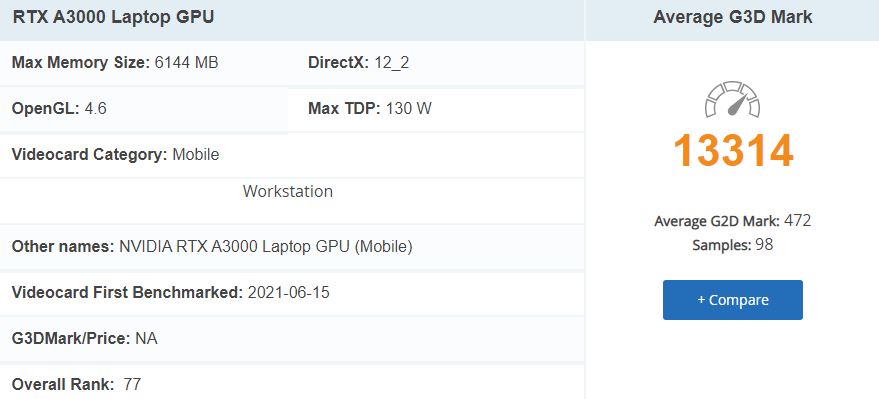
Task: Click the Videocard First Benchmarked date 2021-06-15
Action: click(289, 292)
